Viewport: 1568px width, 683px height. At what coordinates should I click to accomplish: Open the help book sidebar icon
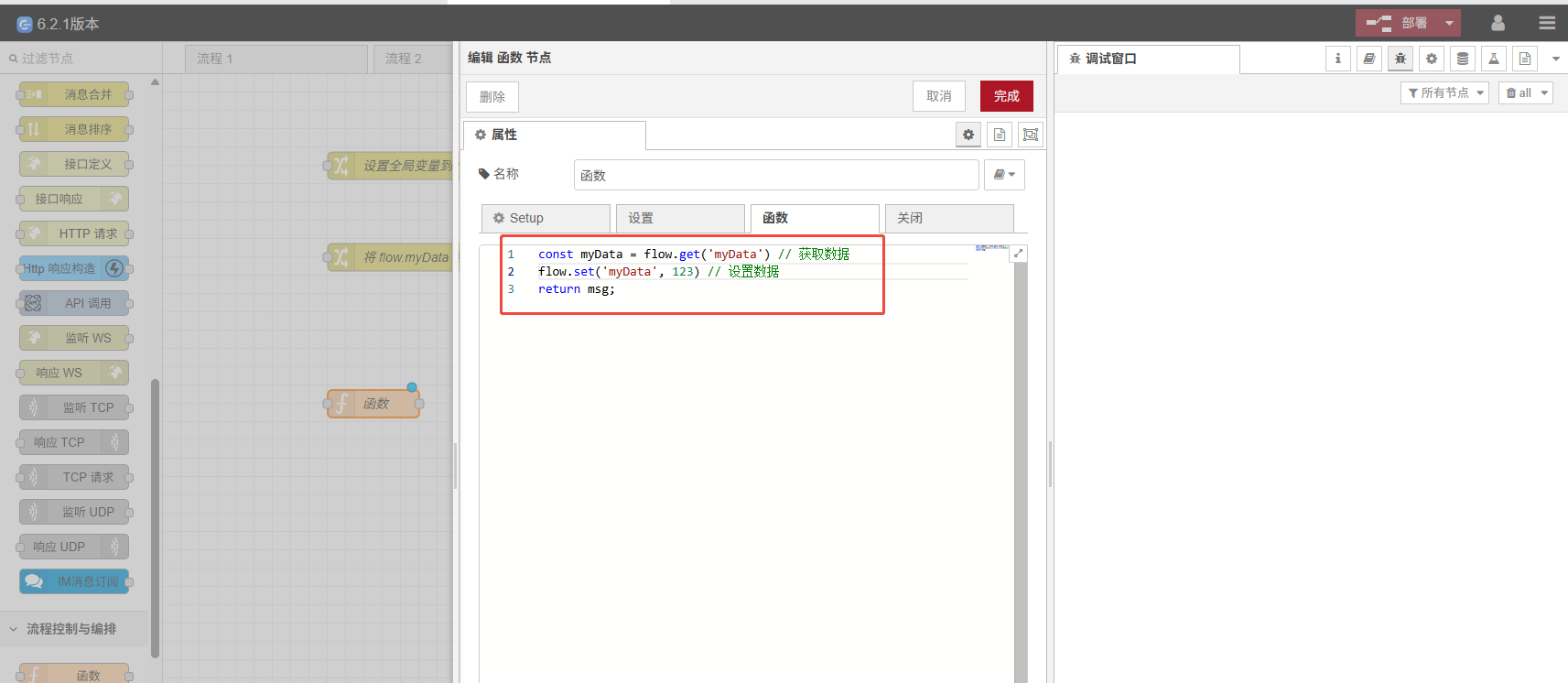click(1369, 59)
